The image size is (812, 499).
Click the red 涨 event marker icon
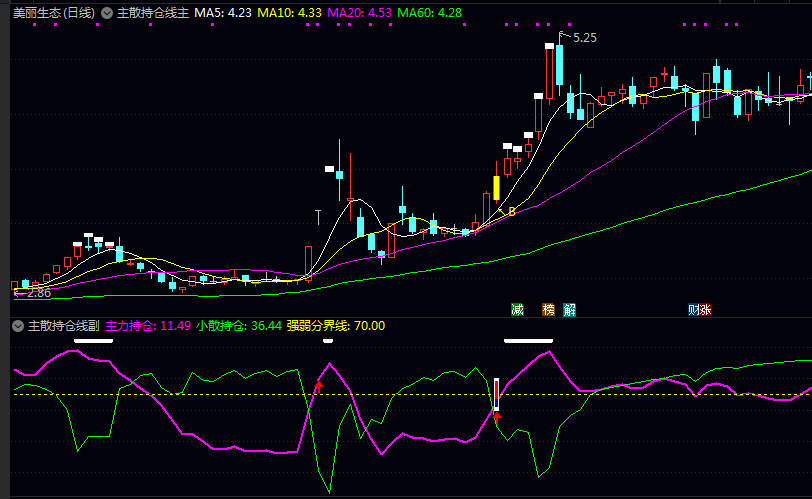point(706,309)
